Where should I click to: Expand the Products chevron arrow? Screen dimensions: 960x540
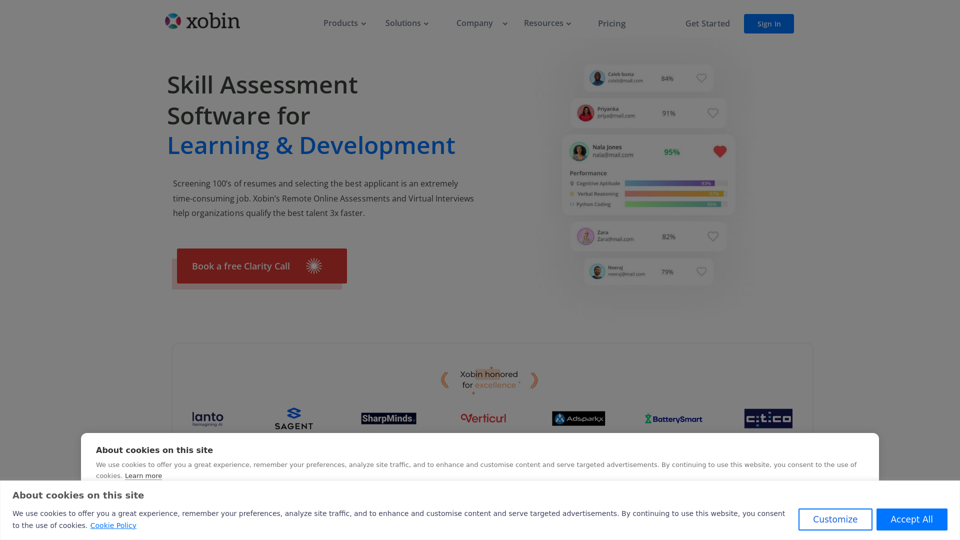pos(364,24)
